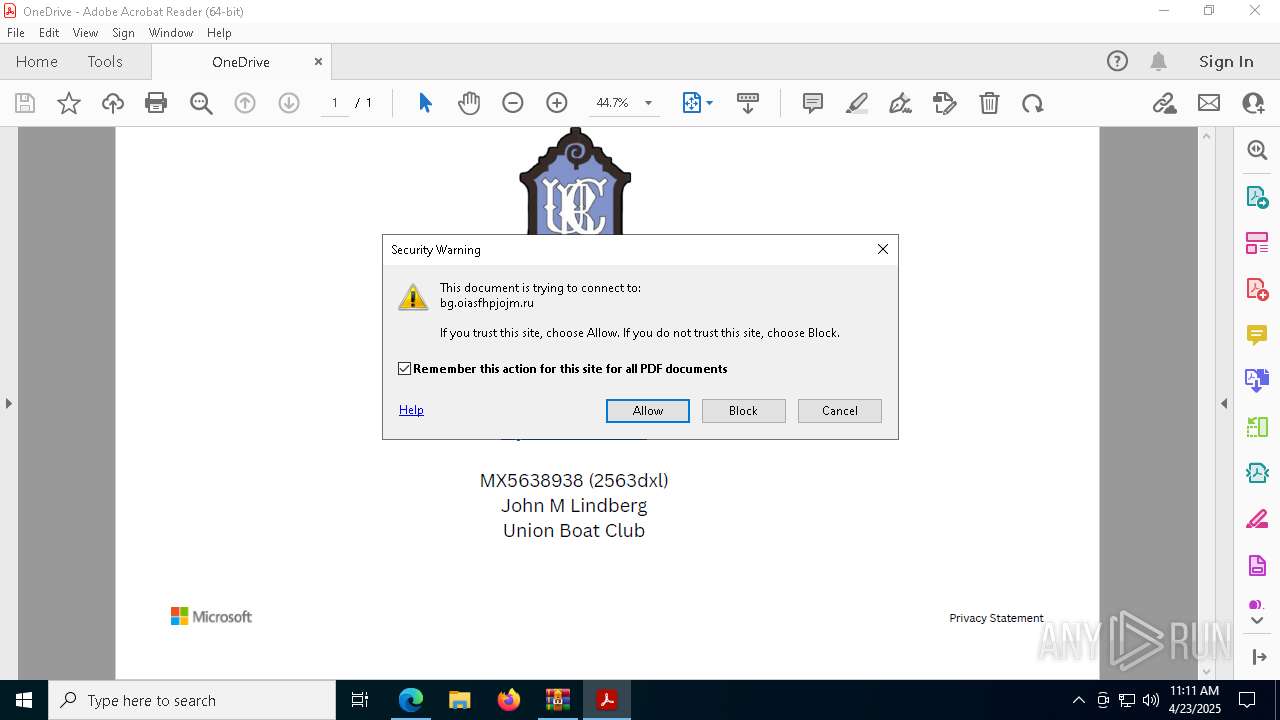Click the taskbar search box
Image resolution: width=1280 pixels, height=720 pixels.
pos(192,700)
